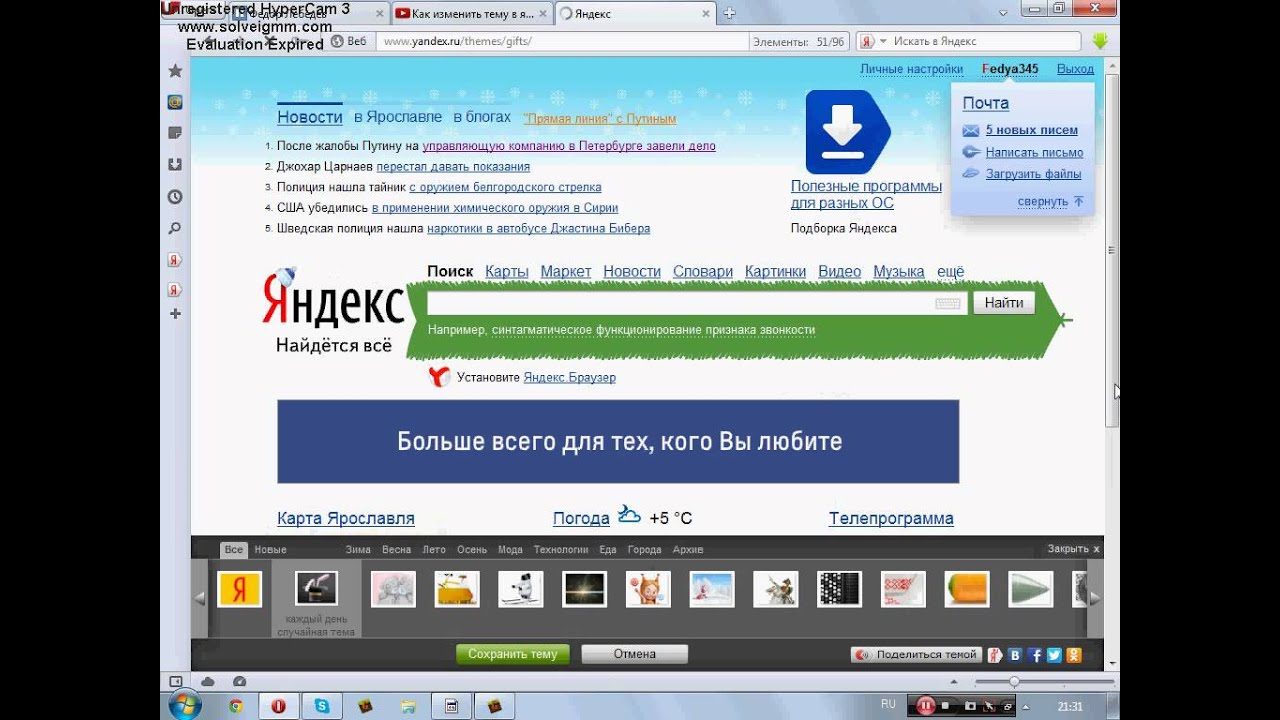This screenshot has width=1280, height=720.
Task: Open the search magnifier panel in sidebar
Action: pyautogui.click(x=175, y=229)
